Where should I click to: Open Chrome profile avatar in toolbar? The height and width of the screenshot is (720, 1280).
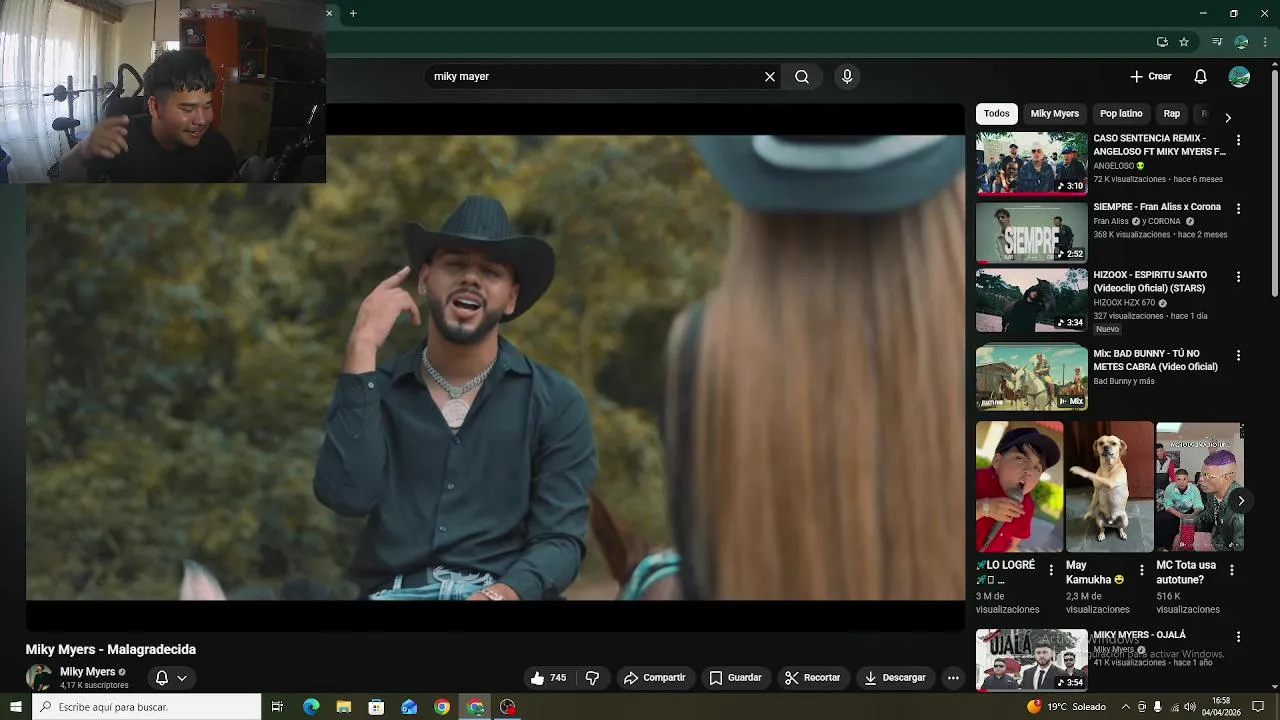tap(1241, 42)
